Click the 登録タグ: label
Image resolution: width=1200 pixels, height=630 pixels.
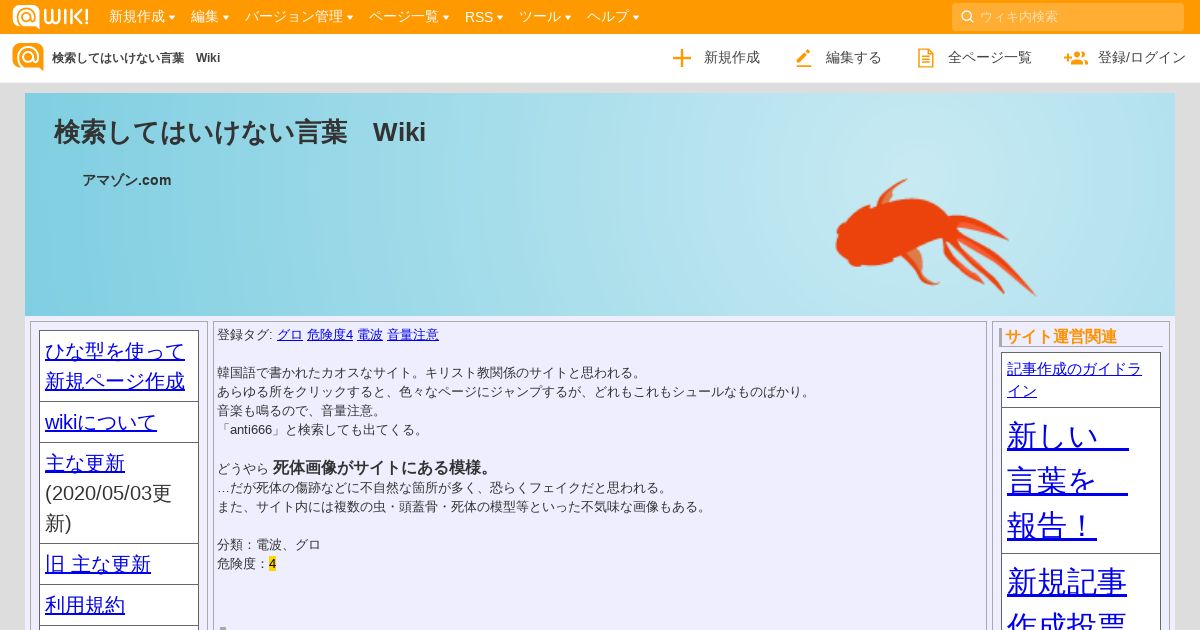point(245,335)
